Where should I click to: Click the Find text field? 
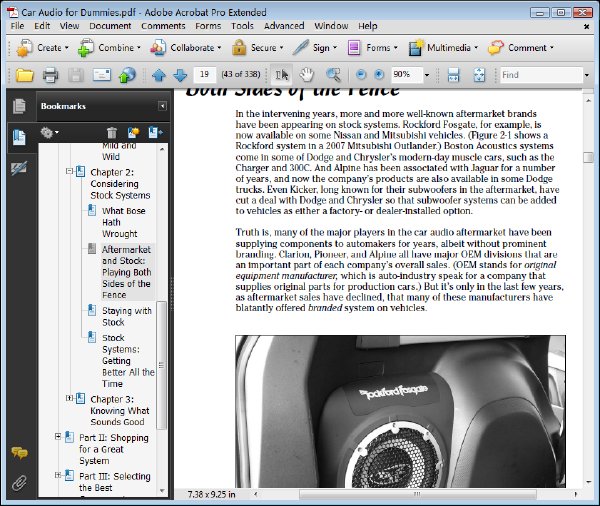pyautogui.click(x=541, y=75)
